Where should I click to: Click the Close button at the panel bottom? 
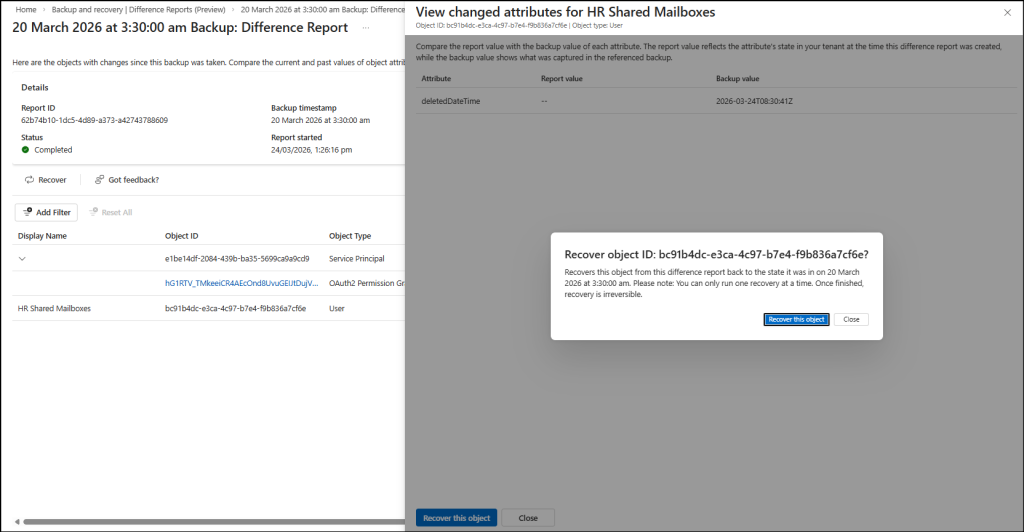[x=528, y=518]
